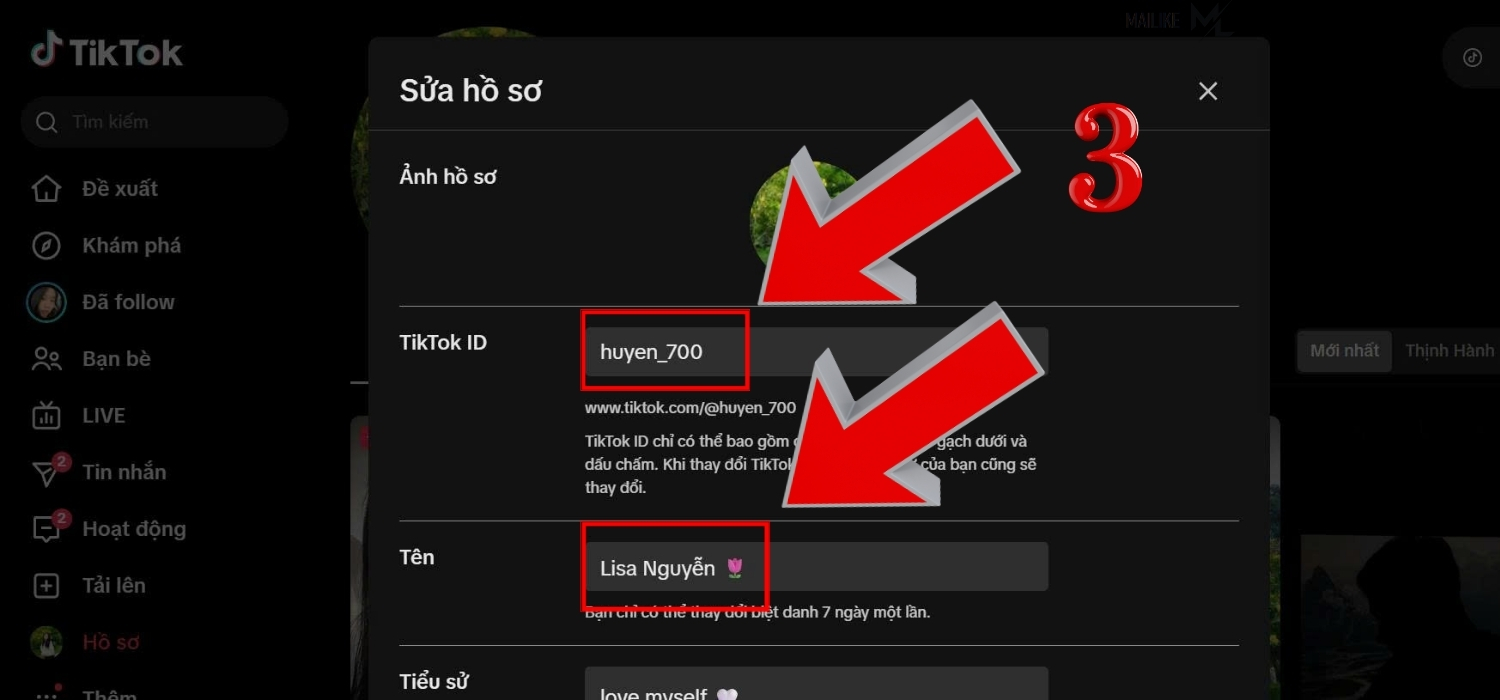The width and height of the screenshot is (1500, 700).
Task: Open Khám phá compass icon
Action: [x=46, y=246]
